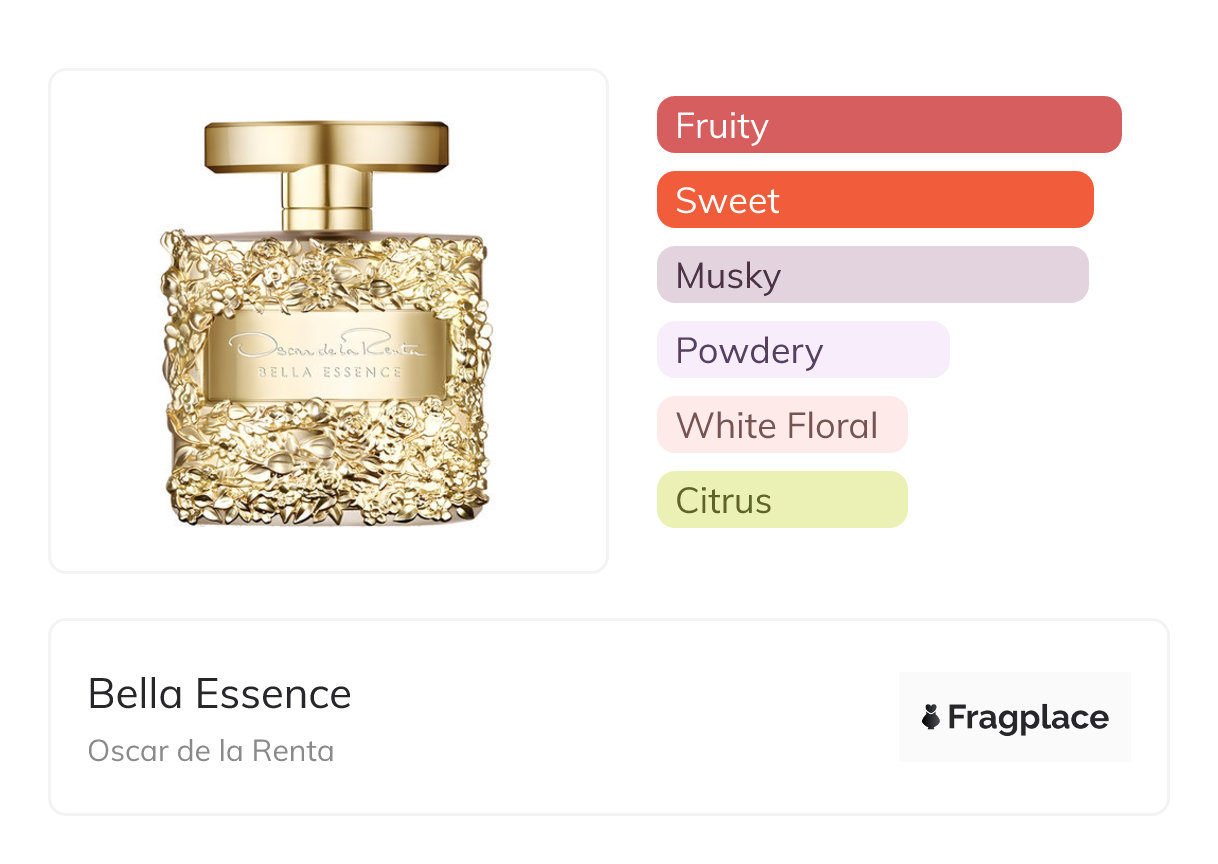The width and height of the screenshot is (1218, 864).
Task: Click the Fragplace wordmark text
Action: [1028, 718]
